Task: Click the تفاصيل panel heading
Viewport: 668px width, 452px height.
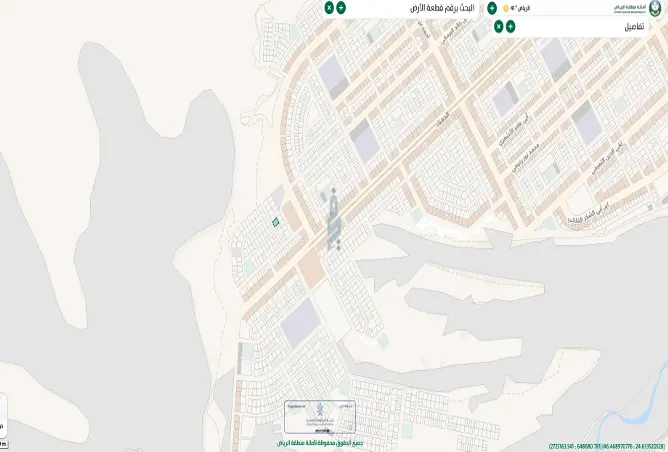Action: 634,27
